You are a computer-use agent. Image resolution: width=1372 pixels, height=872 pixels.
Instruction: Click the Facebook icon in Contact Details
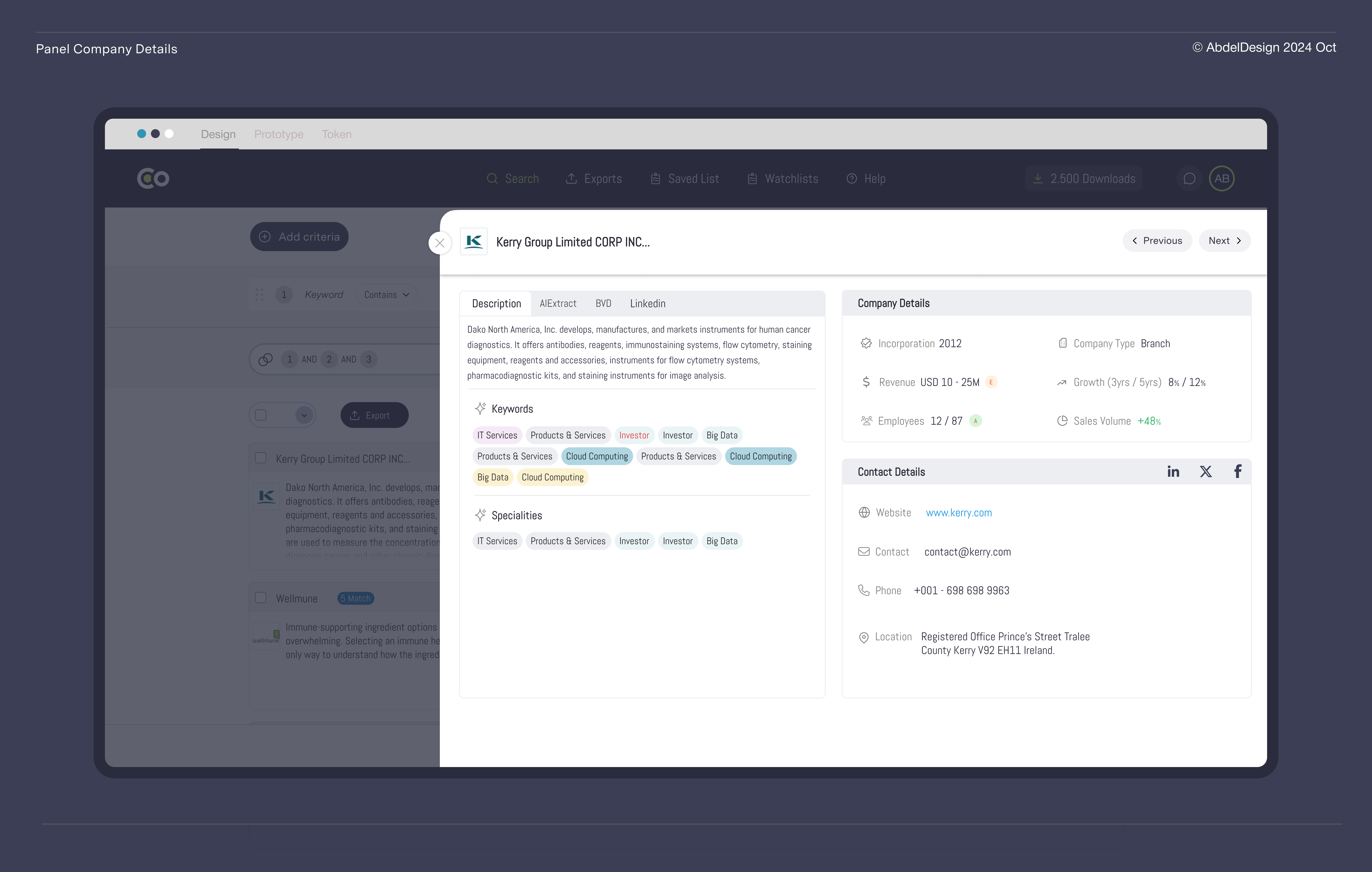point(1237,471)
